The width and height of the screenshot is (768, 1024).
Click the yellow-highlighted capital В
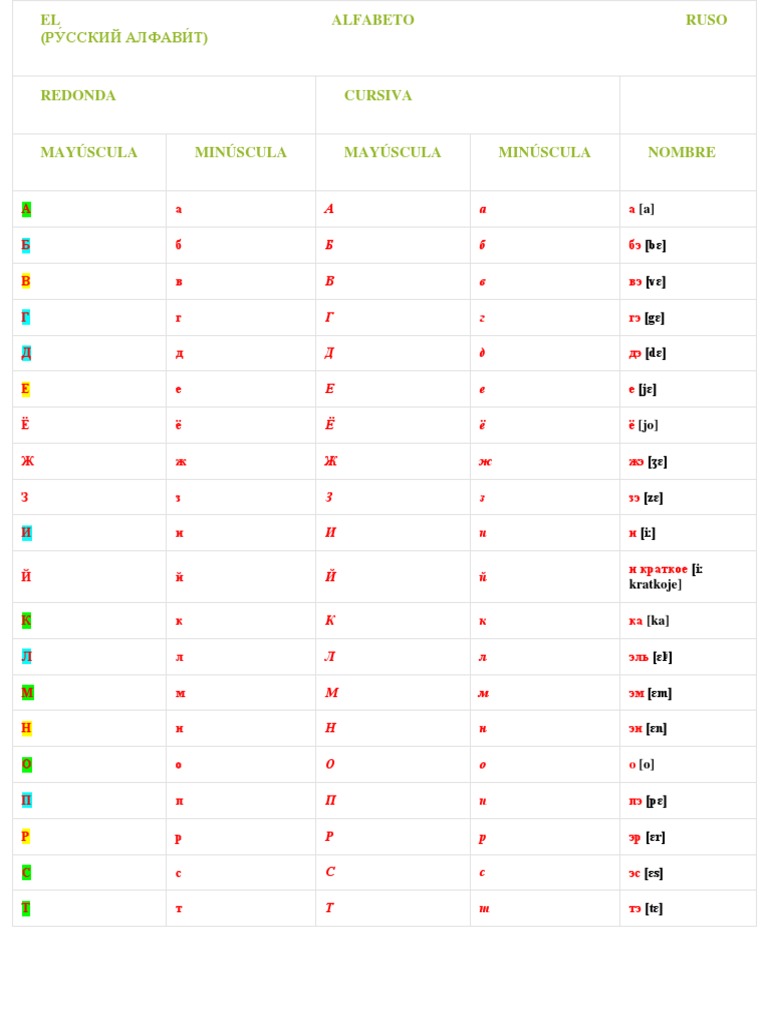point(26,281)
